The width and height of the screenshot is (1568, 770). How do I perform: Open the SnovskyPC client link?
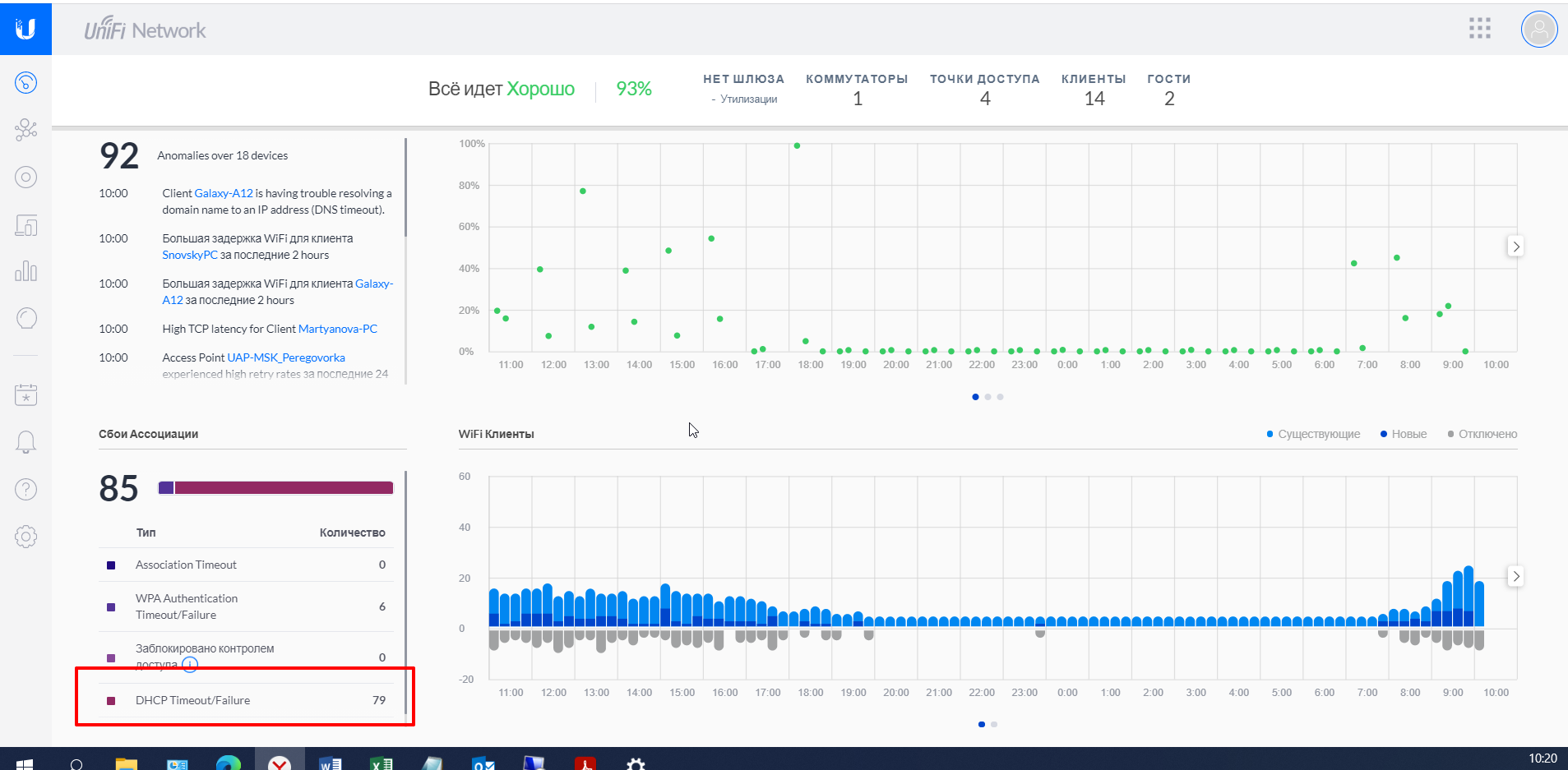190,255
